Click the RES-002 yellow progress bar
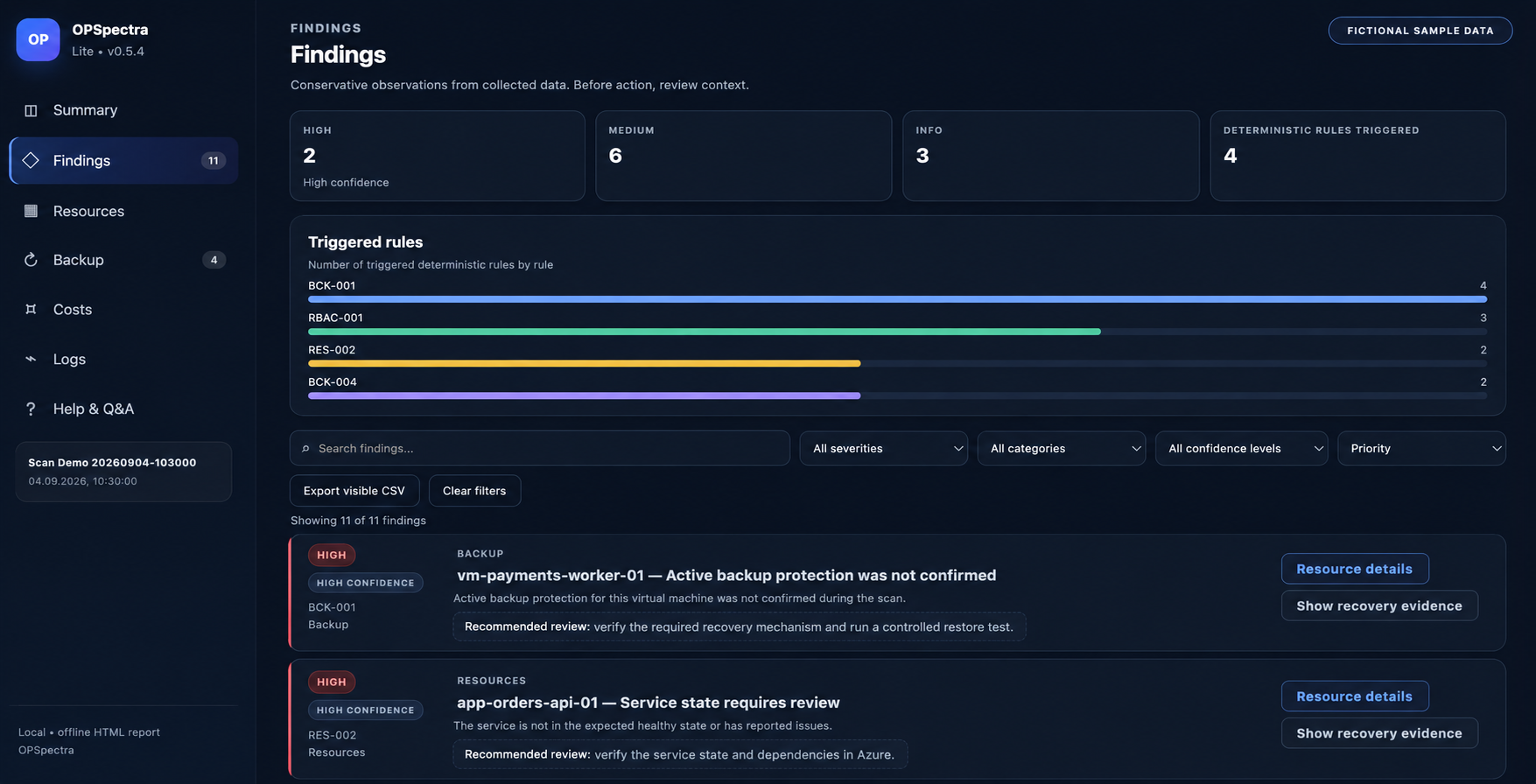The height and width of the screenshot is (784, 1536). point(585,363)
